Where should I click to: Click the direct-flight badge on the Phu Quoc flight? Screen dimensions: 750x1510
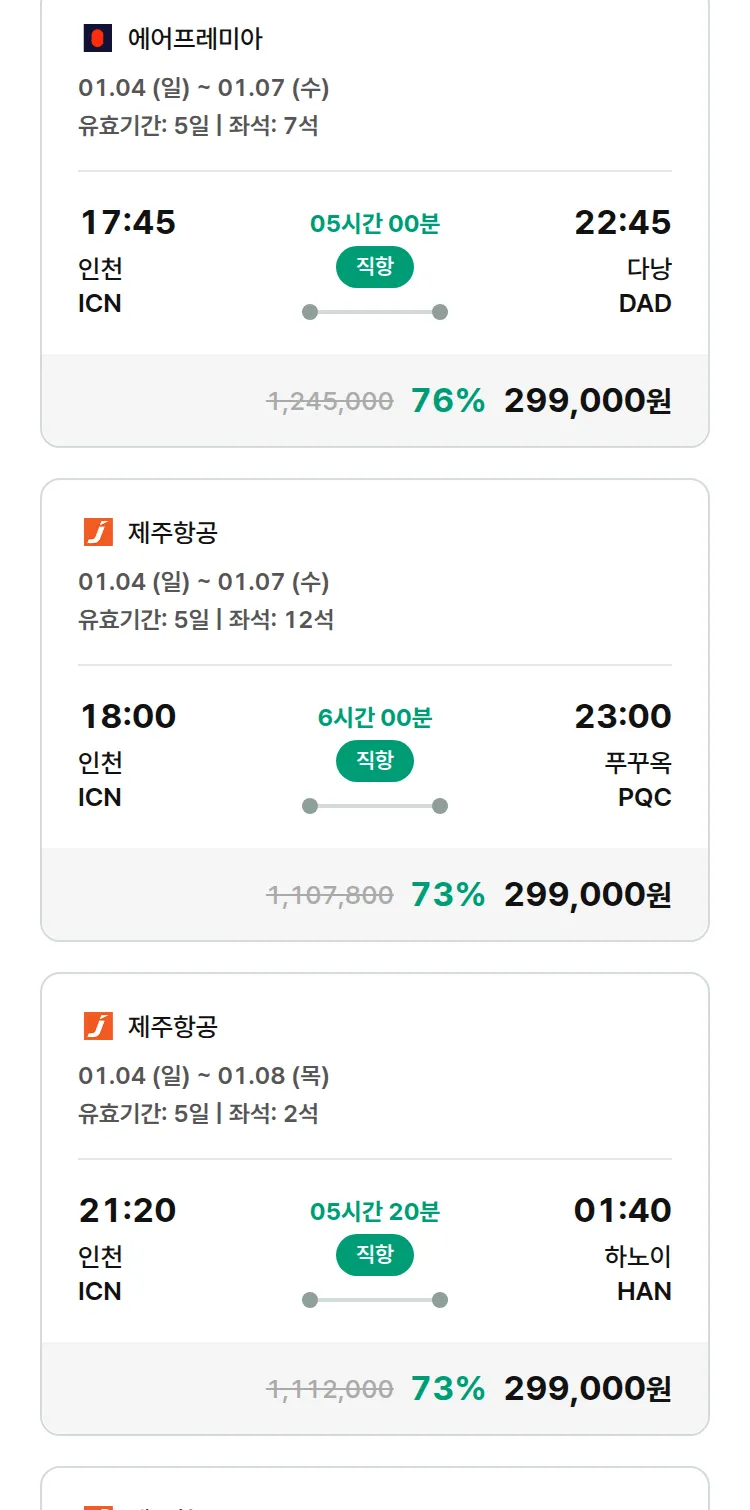(375, 761)
